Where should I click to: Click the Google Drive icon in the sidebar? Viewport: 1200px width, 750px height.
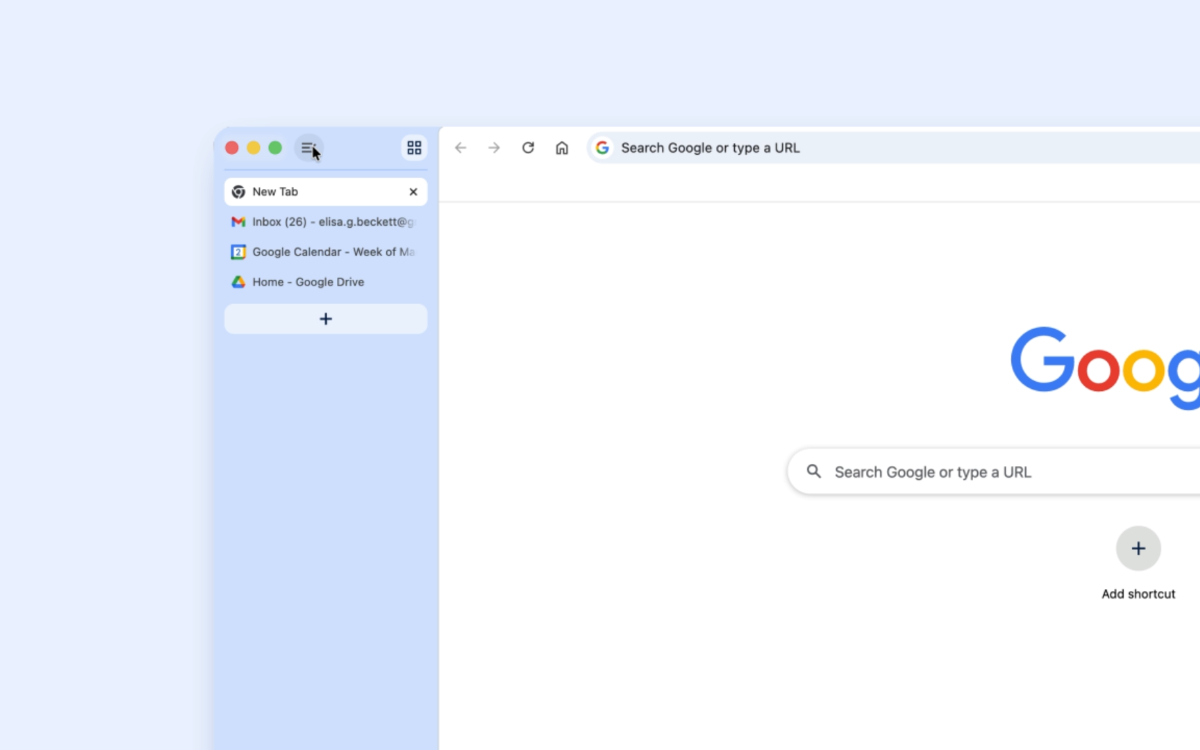click(238, 281)
